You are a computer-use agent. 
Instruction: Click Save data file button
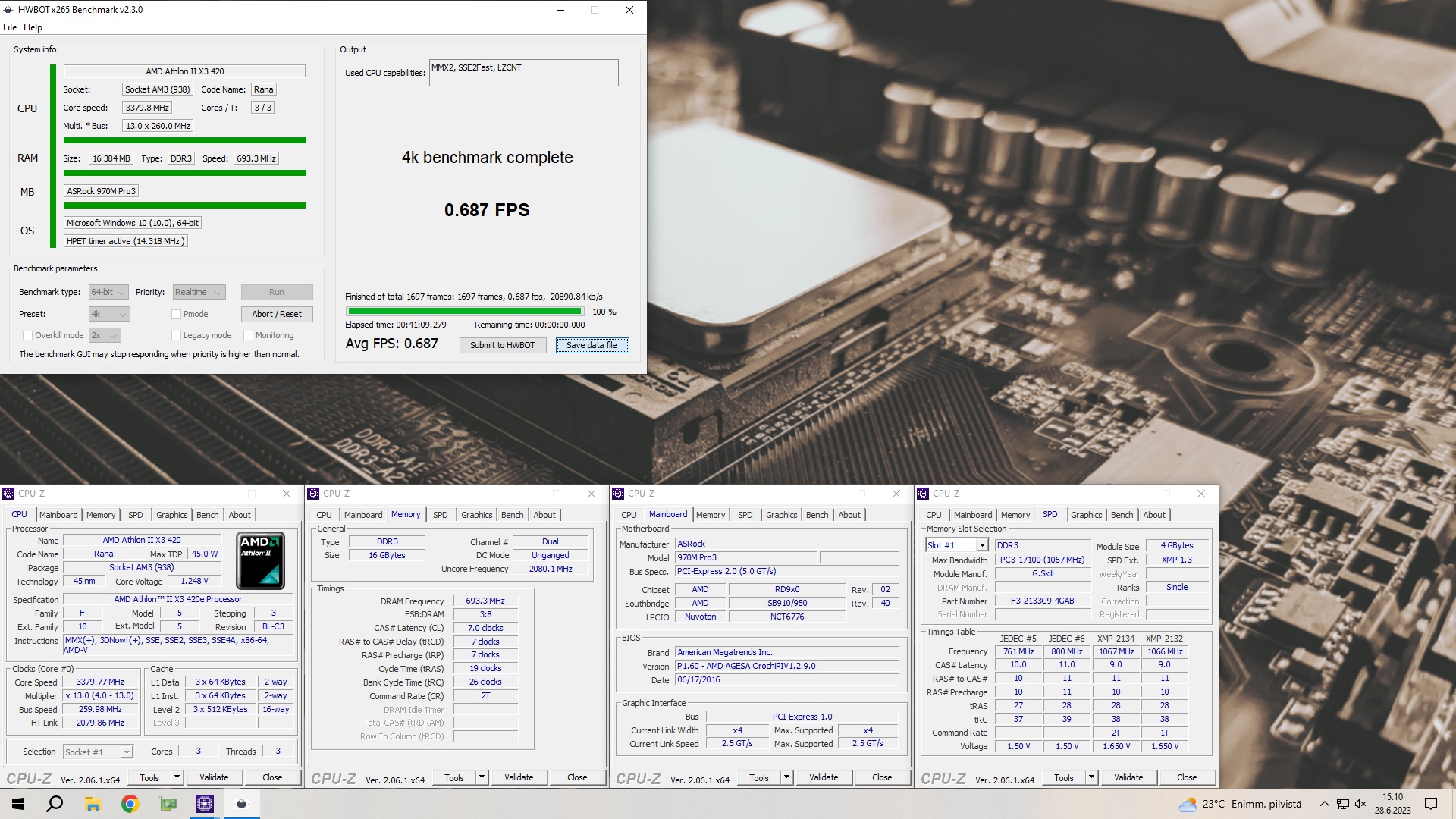click(x=591, y=345)
